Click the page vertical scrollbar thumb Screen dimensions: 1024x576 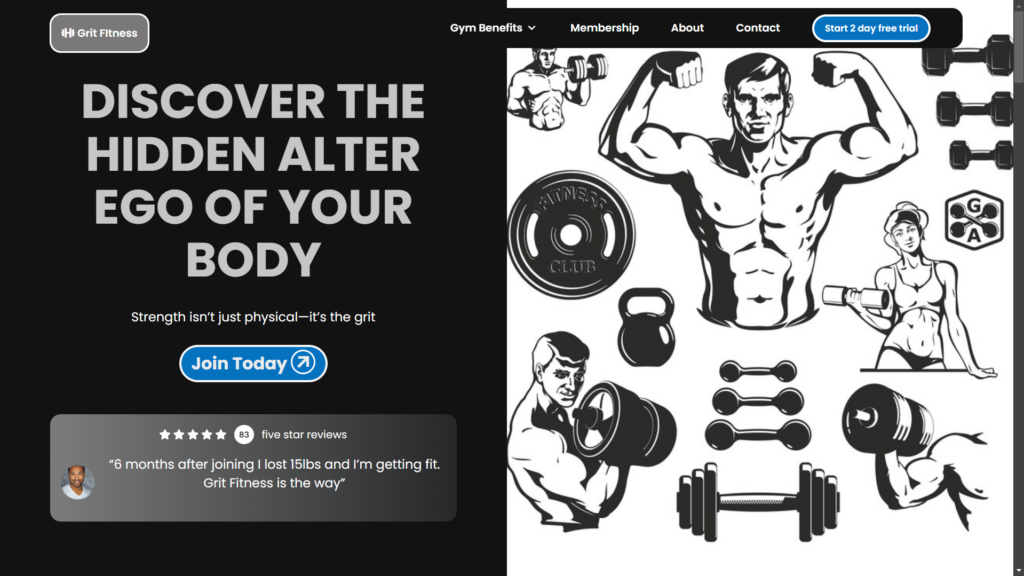coord(1018,44)
